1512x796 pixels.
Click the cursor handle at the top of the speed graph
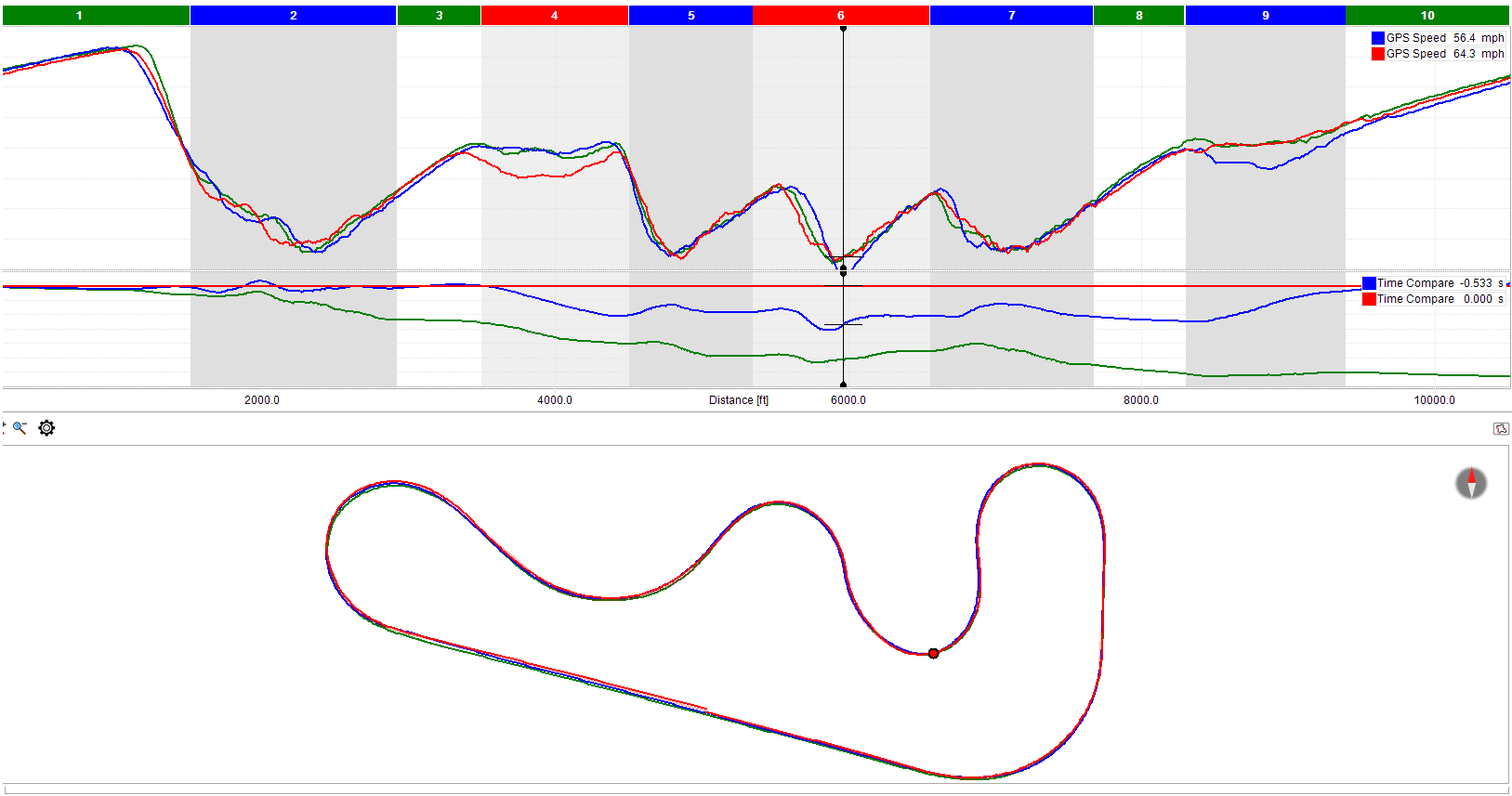click(843, 29)
